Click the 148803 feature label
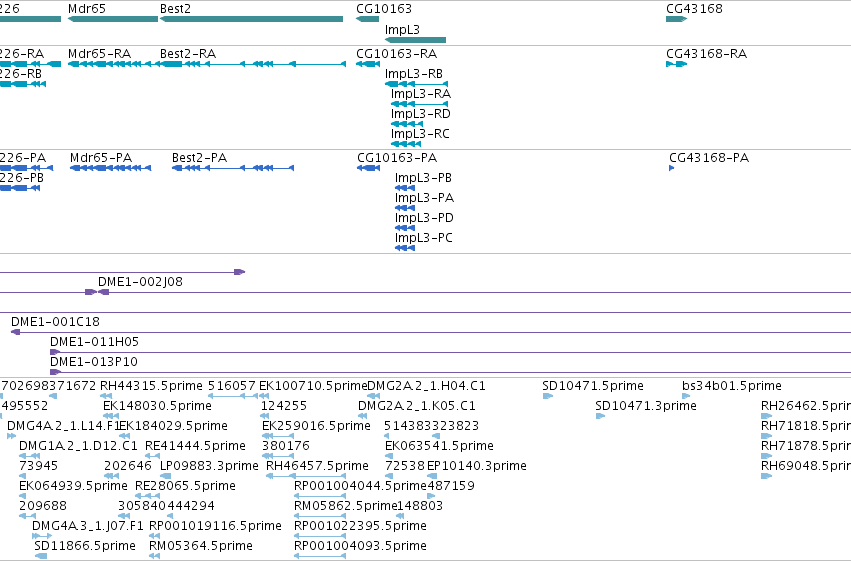 (420, 506)
